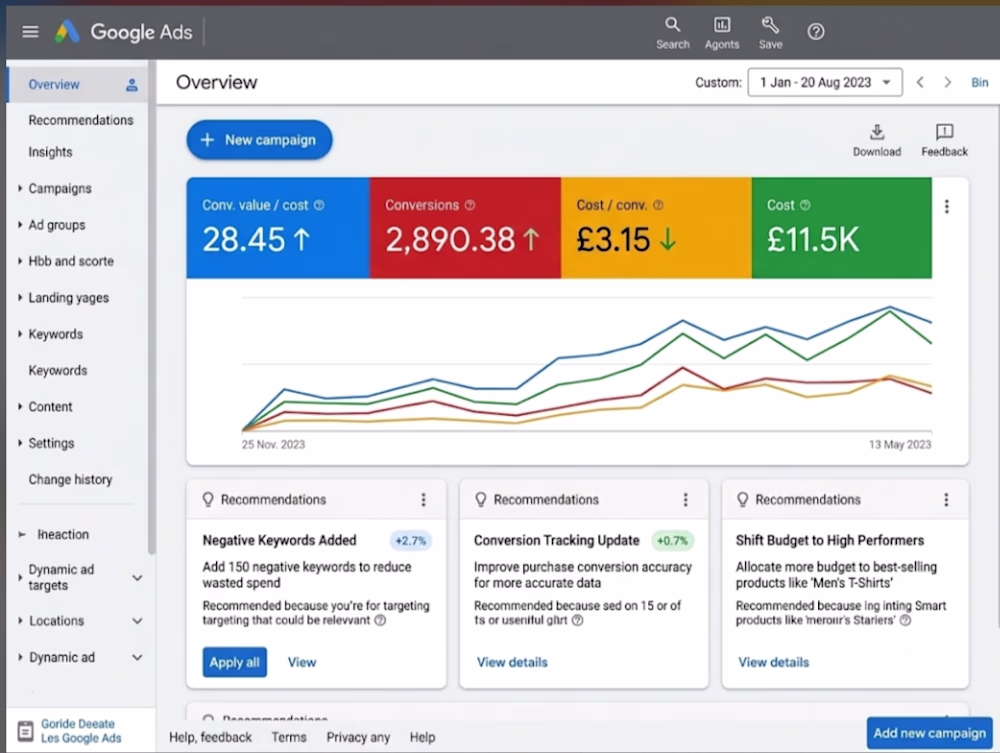The height and width of the screenshot is (753, 1000).
Task: Open Goride Deeate Les Google Ads link
Action: [x=81, y=731]
